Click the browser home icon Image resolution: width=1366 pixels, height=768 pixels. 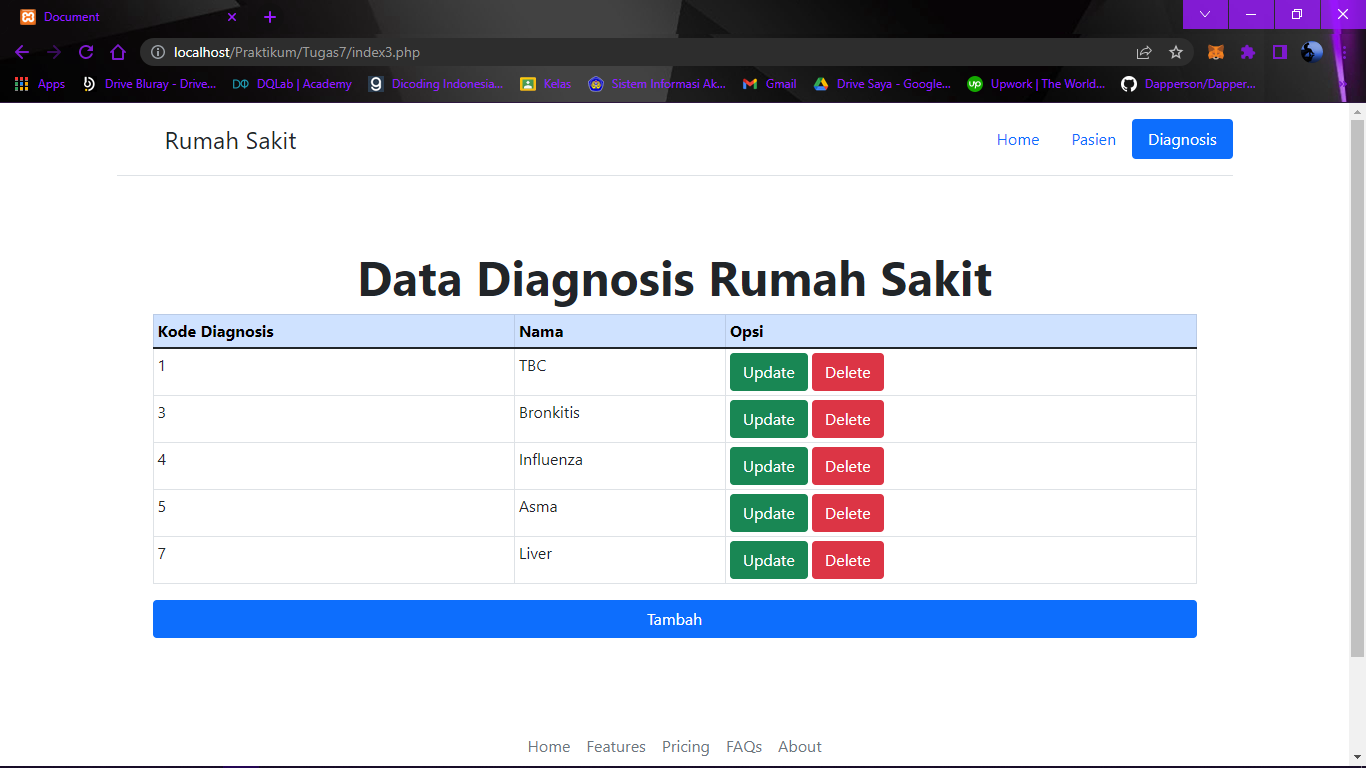click(118, 52)
